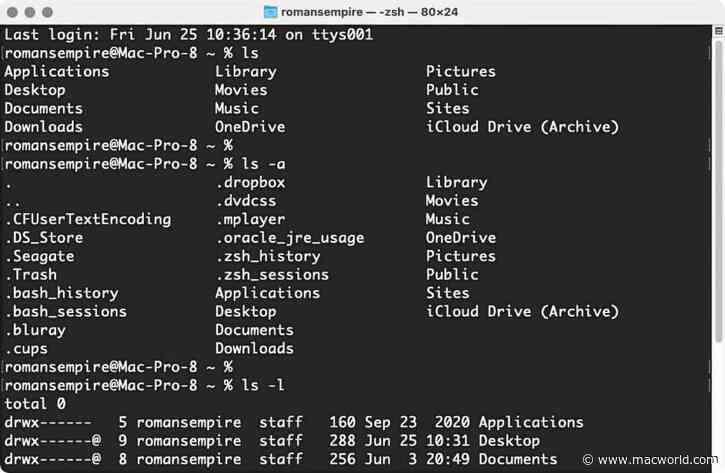The width and height of the screenshot is (725, 473).
Task: Select '.CFUserTextEncoding' in the listing
Action: [88, 219]
